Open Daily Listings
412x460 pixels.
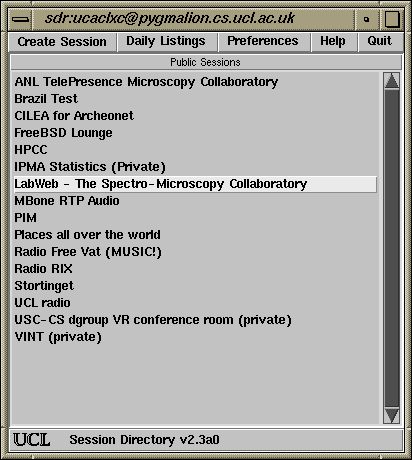(x=166, y=42)
